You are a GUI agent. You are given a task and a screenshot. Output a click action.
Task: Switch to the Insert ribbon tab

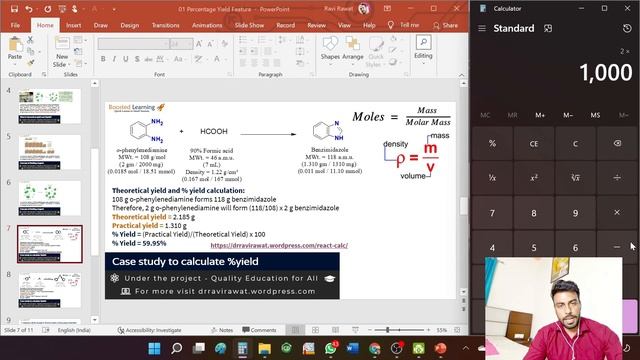[x=73, y=25]
